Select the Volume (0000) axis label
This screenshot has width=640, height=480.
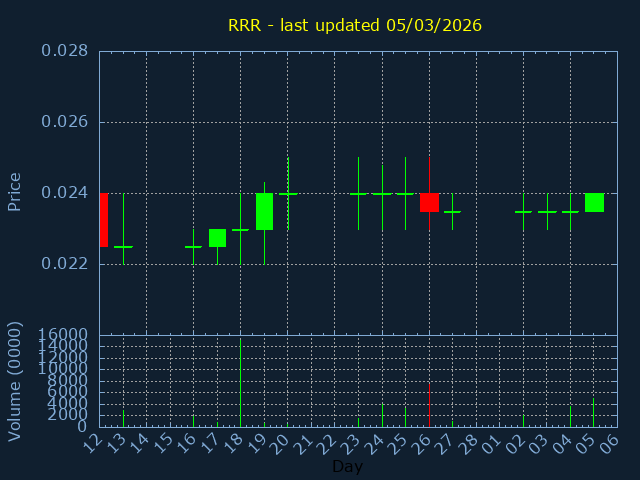tap(15, 381)
